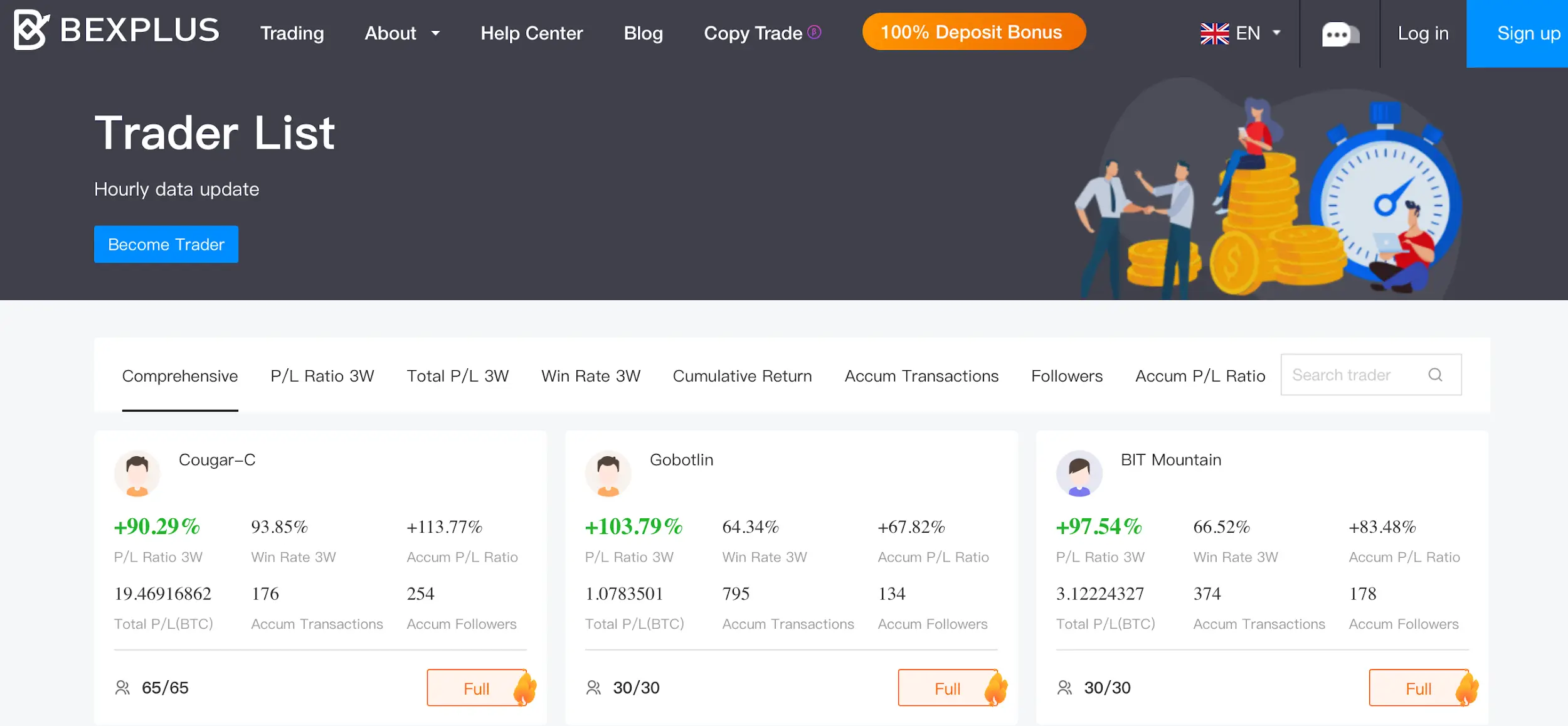Click the Bexplus logo icon

(x=31, y=30)
